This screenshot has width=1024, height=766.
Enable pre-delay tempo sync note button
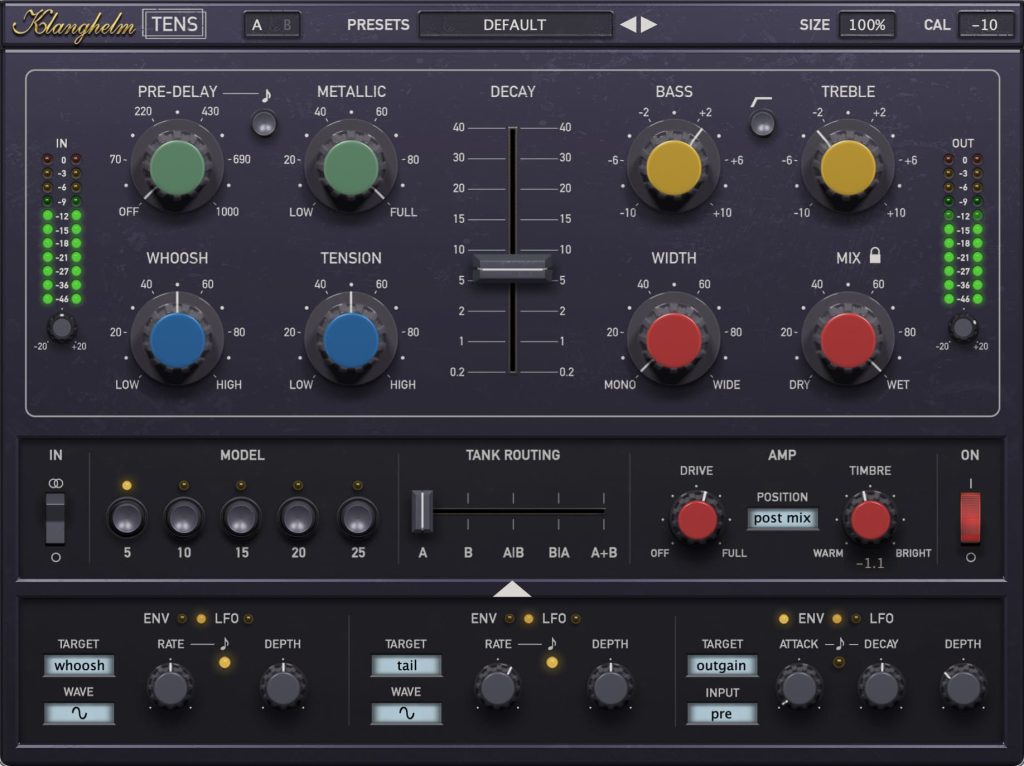pyautogui.click(x=264, y=123)
